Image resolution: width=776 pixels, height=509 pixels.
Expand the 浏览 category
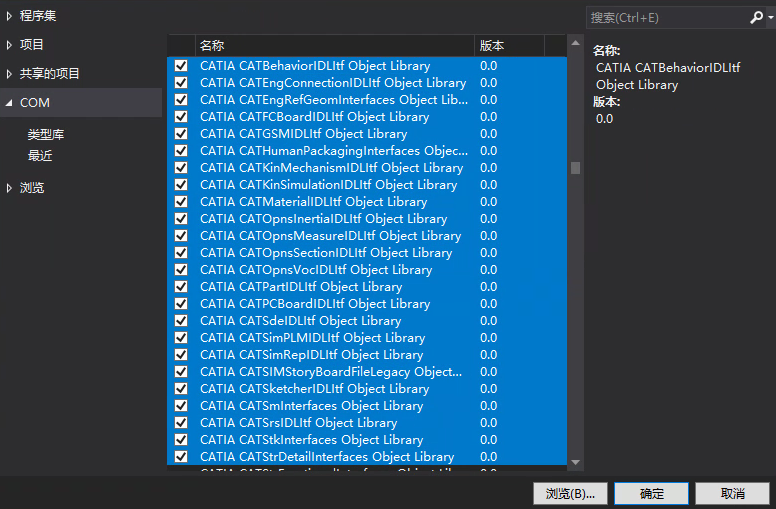point(9,188)
